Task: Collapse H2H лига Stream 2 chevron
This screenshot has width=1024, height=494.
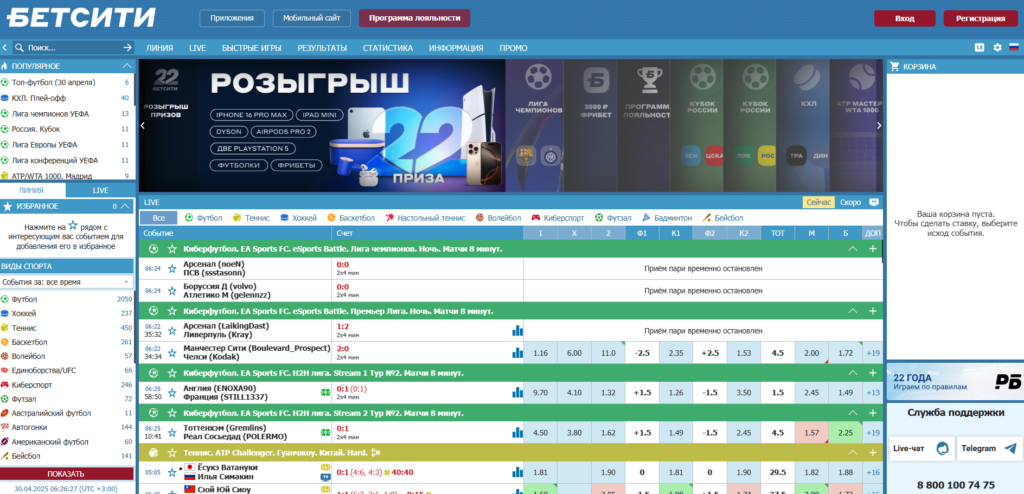Action: click(852, 413)
